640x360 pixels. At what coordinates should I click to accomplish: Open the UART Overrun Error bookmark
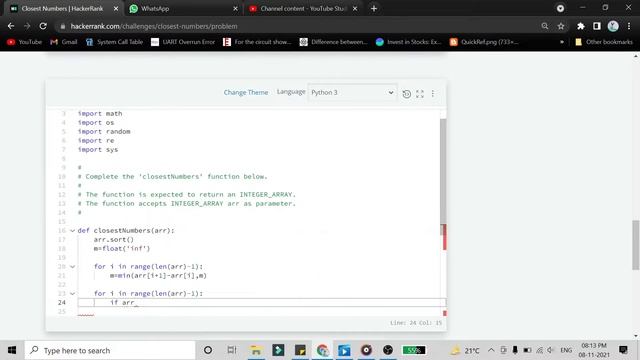183,42
